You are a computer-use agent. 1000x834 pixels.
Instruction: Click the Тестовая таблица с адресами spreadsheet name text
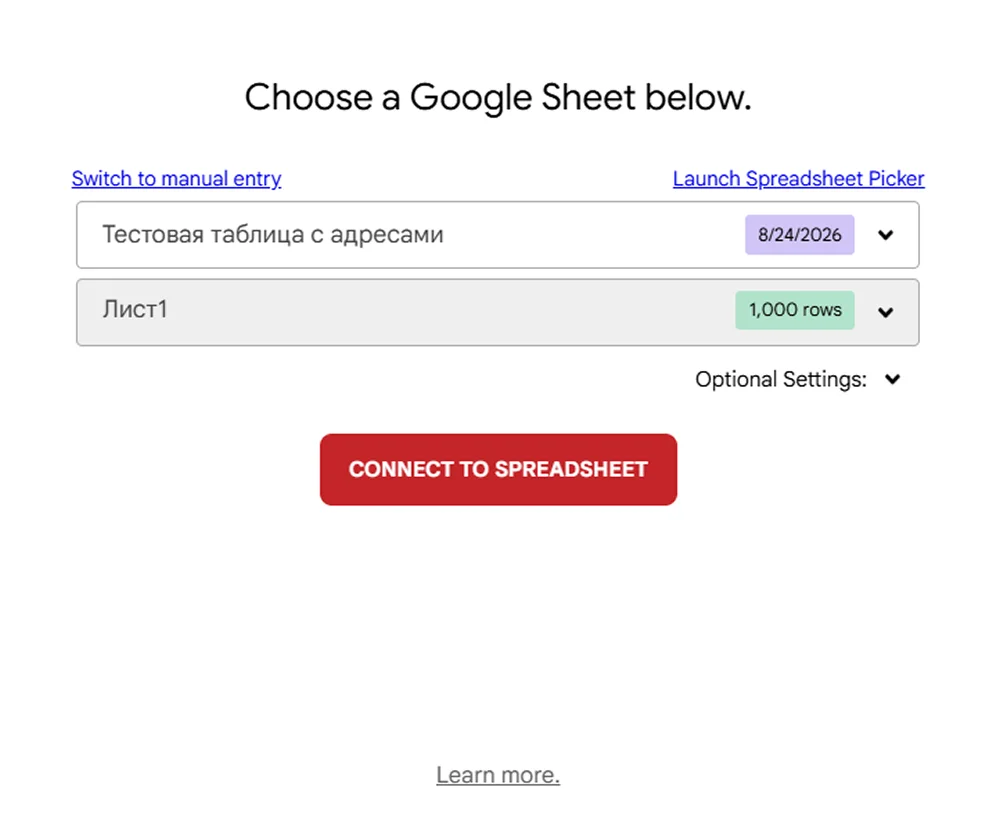pyautogui.click(x=273, y=235)
